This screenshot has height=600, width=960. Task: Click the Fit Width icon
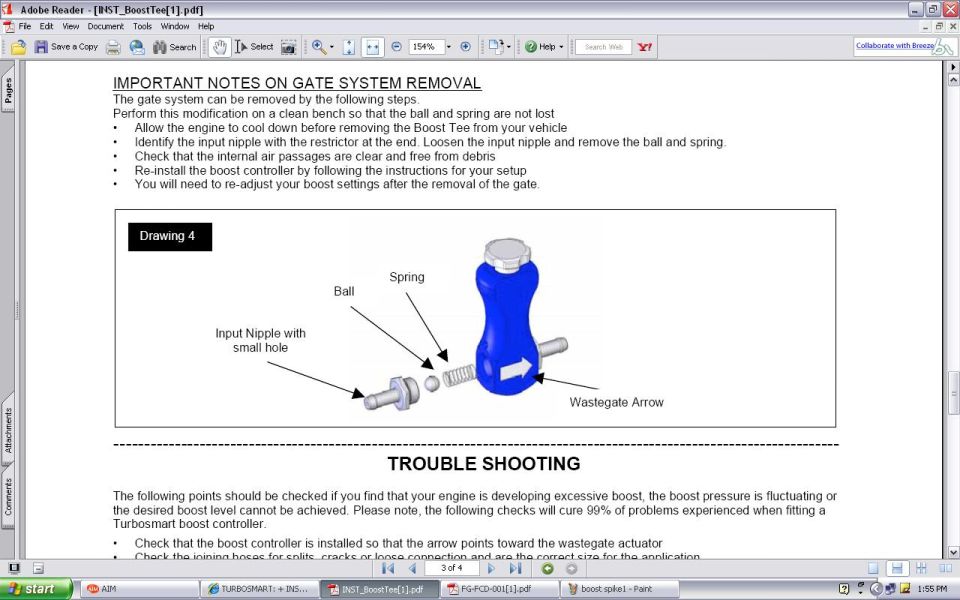(372, 47)
